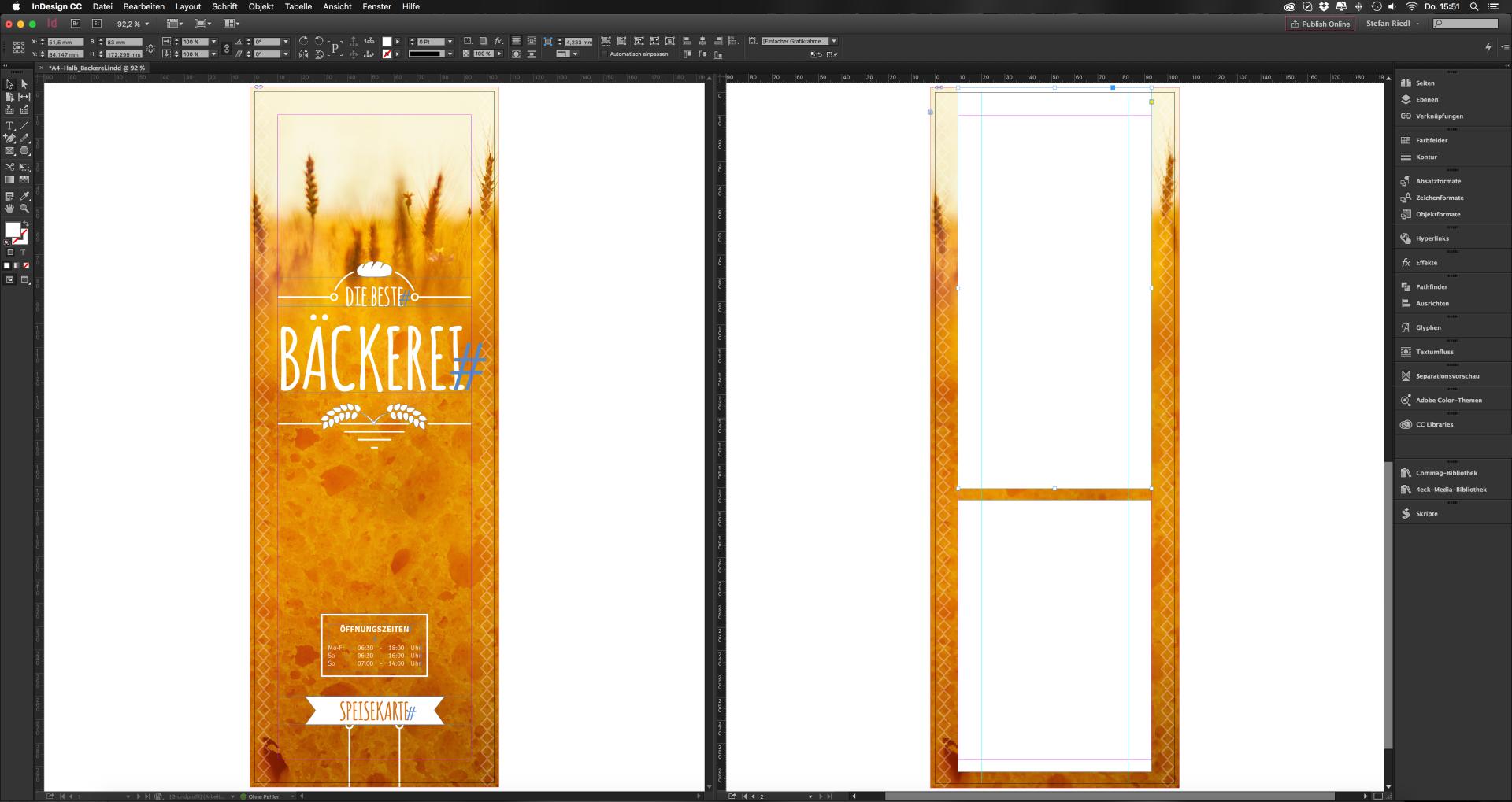Open the Stefan Riedl workspace dropdown
1512x802 pixels.
[x=1392, y=24]
